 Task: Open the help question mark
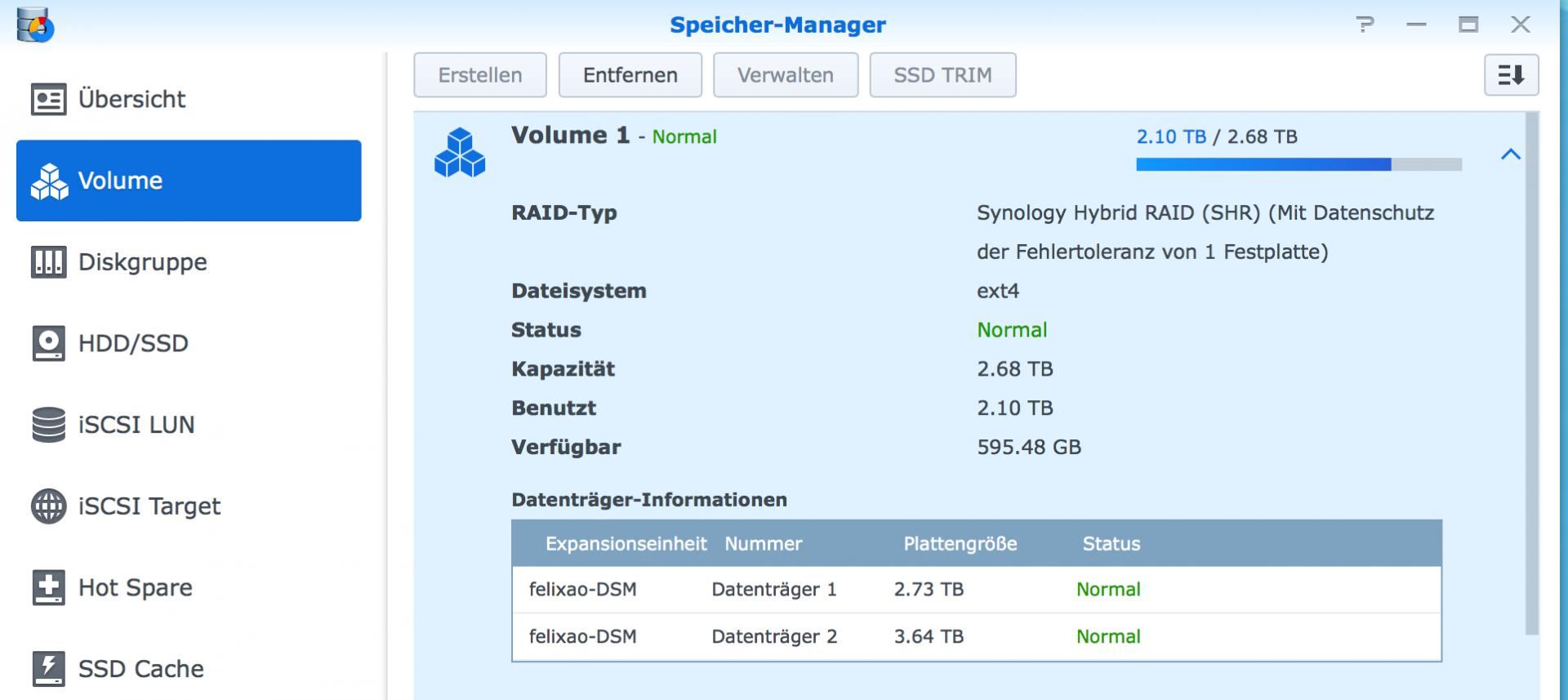pyautogui.click(x=1365, y=25)
